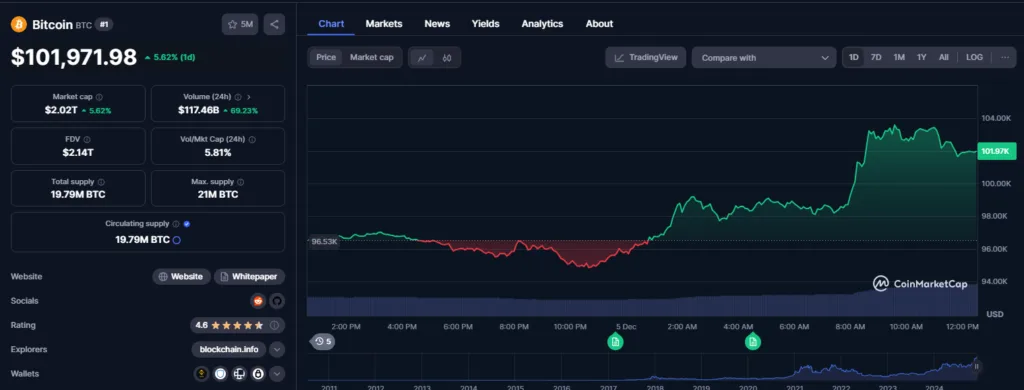This screenshot has width=1024, height=390.
Task: Open the Whitepaper link button
Action: click(x=249, y=276)
